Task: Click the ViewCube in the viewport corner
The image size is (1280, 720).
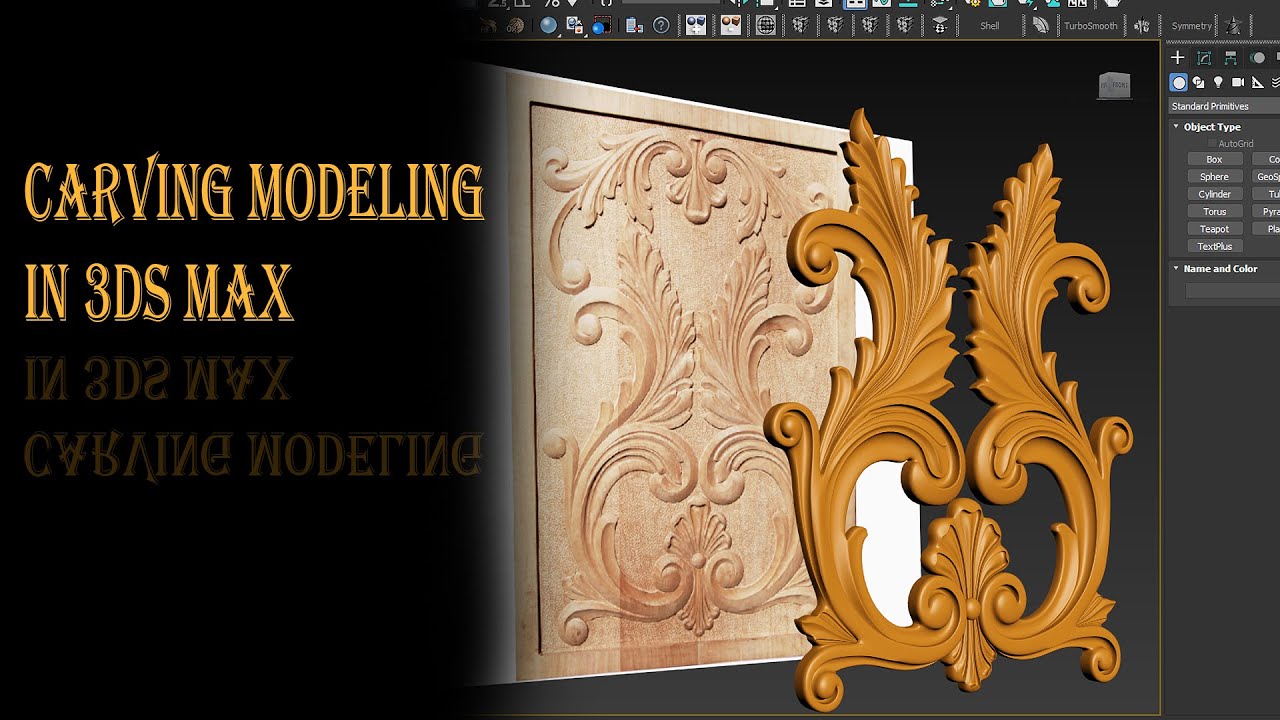Action: pos(1114,86)
